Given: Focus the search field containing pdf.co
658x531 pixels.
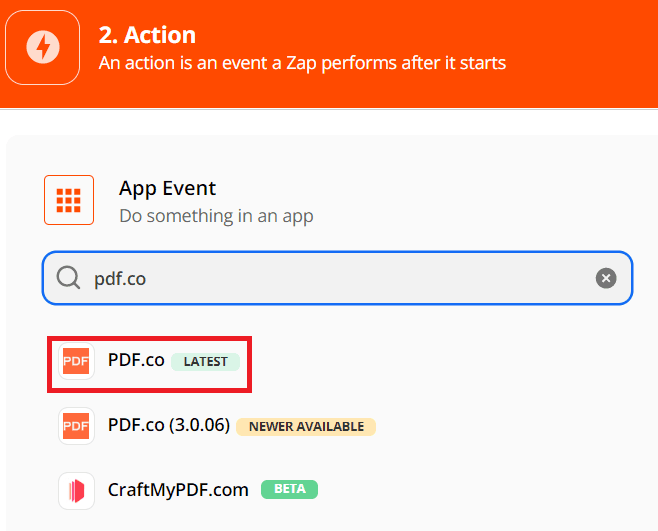Looking at the screenshot, I should coord(340,278).
